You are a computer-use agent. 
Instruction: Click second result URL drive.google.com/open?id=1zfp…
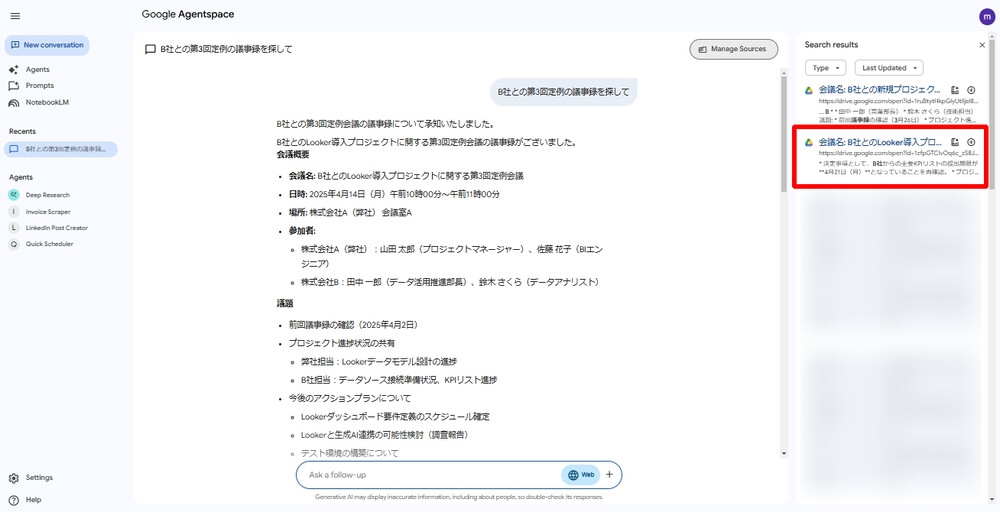(x=897, y=153)
